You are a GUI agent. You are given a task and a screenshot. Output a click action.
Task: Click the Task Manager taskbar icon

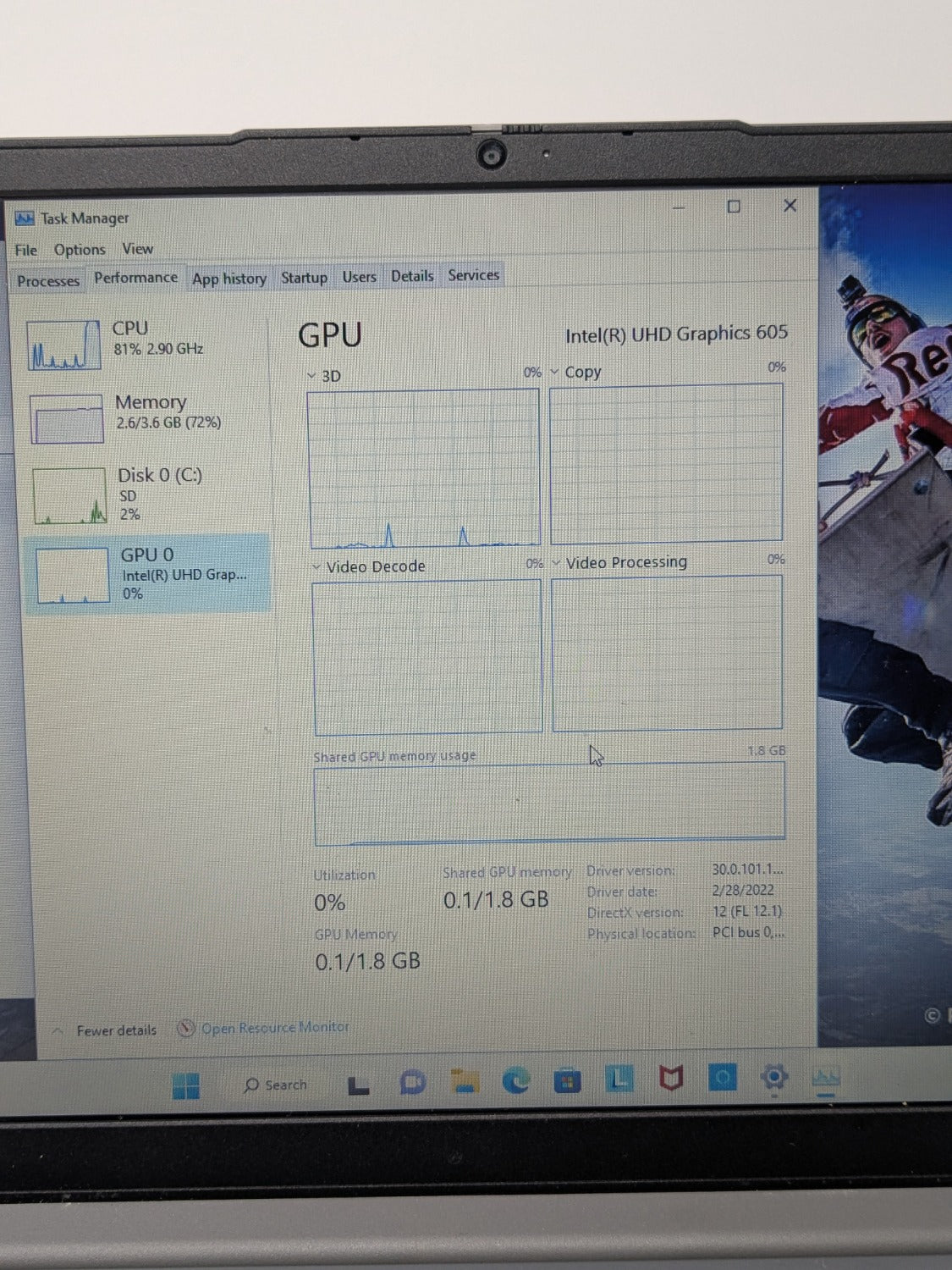[x=826, y=1077]
